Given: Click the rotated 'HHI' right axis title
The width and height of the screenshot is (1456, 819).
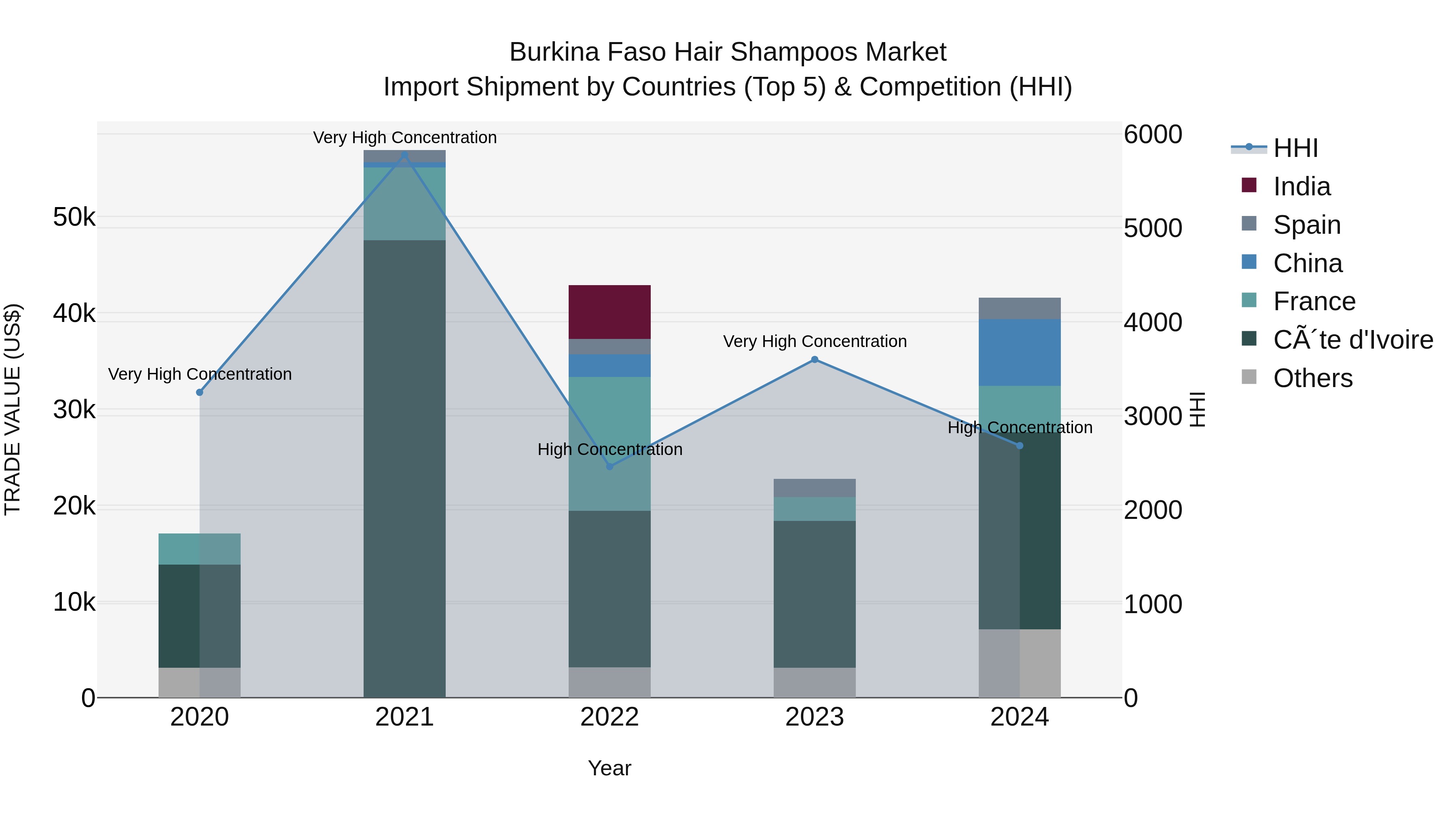Looking at the screenshot, I should [1198, 409].
